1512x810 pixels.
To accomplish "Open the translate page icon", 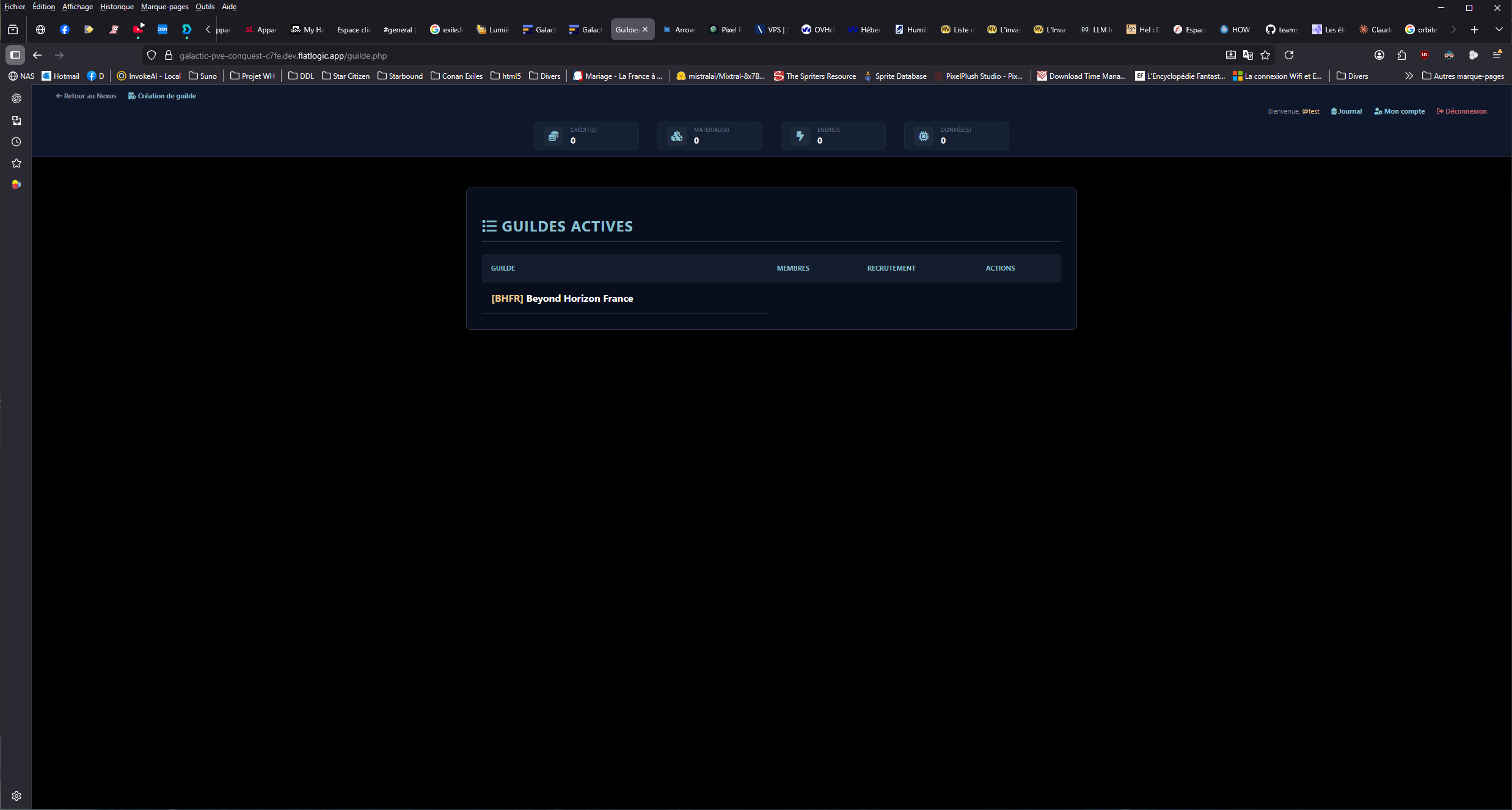I will coord(1248,55).
